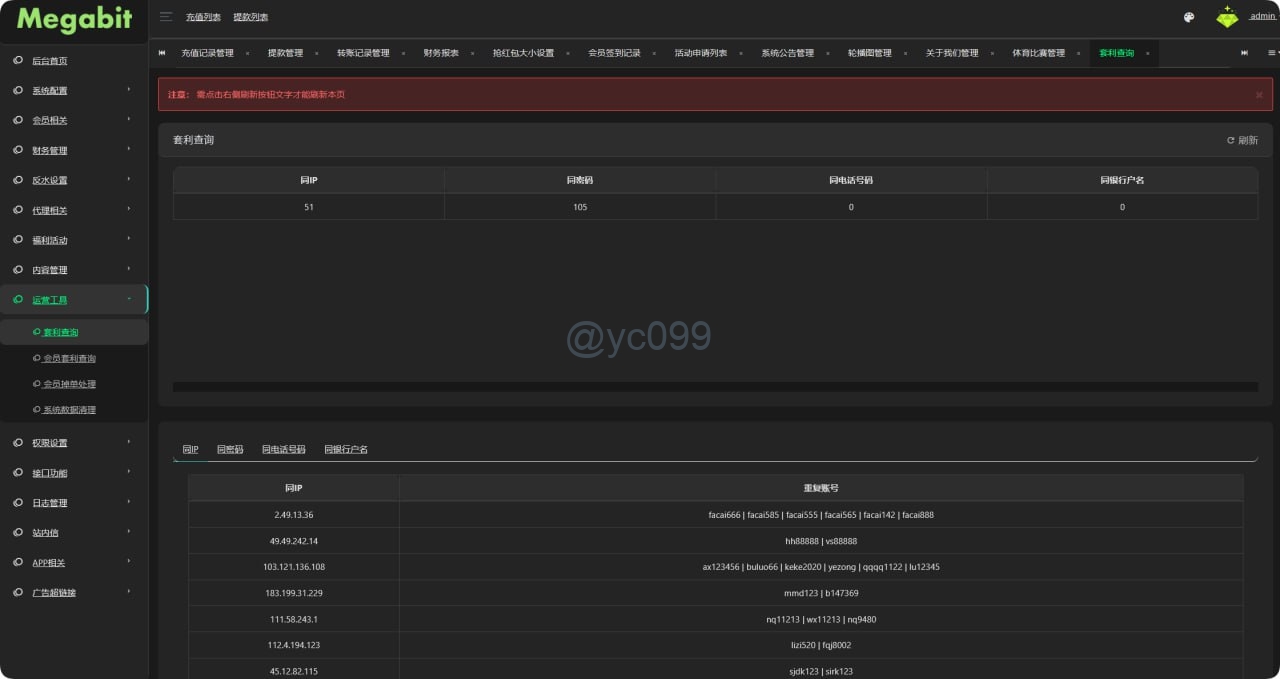Close the red warning notice banner

1259,95
